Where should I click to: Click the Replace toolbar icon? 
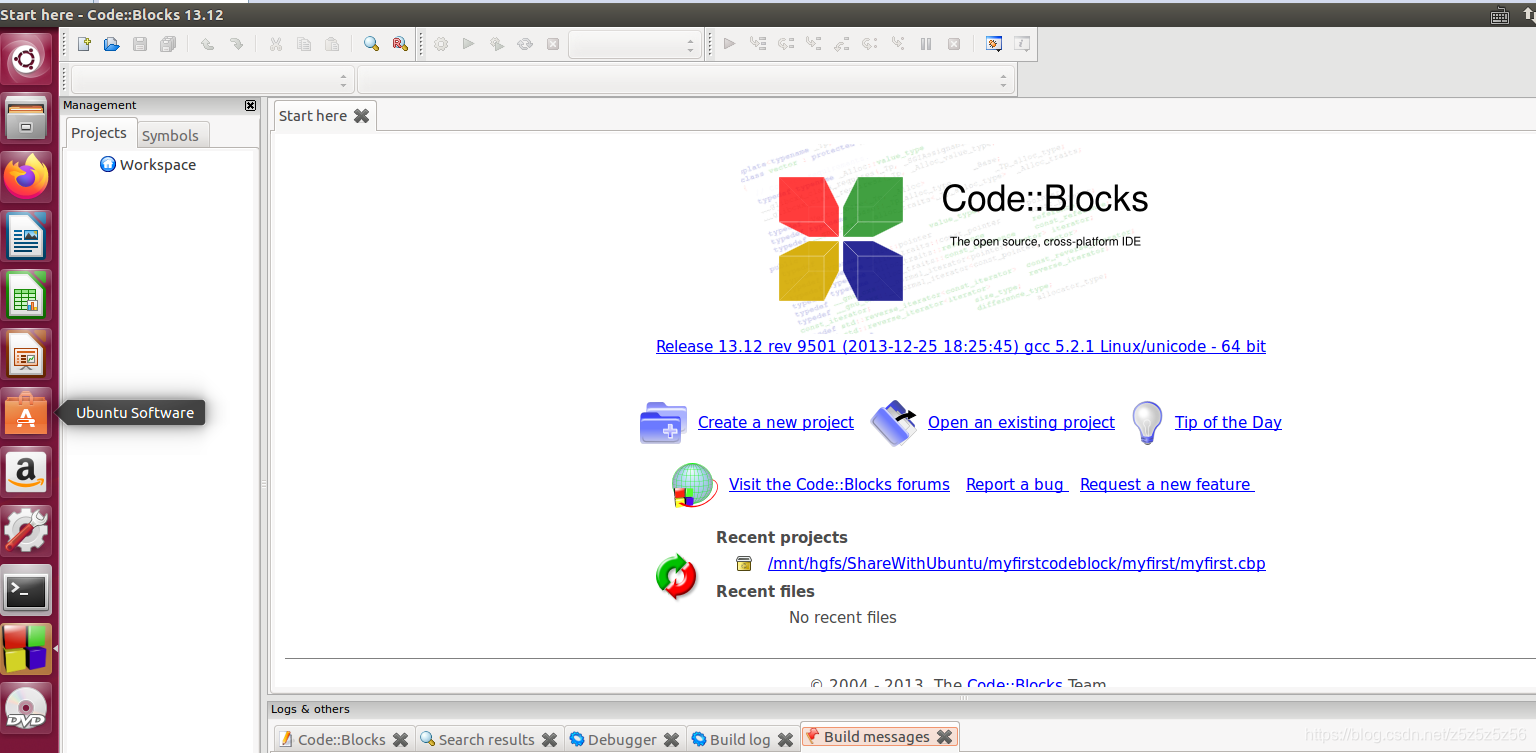(x=400, y=44)
